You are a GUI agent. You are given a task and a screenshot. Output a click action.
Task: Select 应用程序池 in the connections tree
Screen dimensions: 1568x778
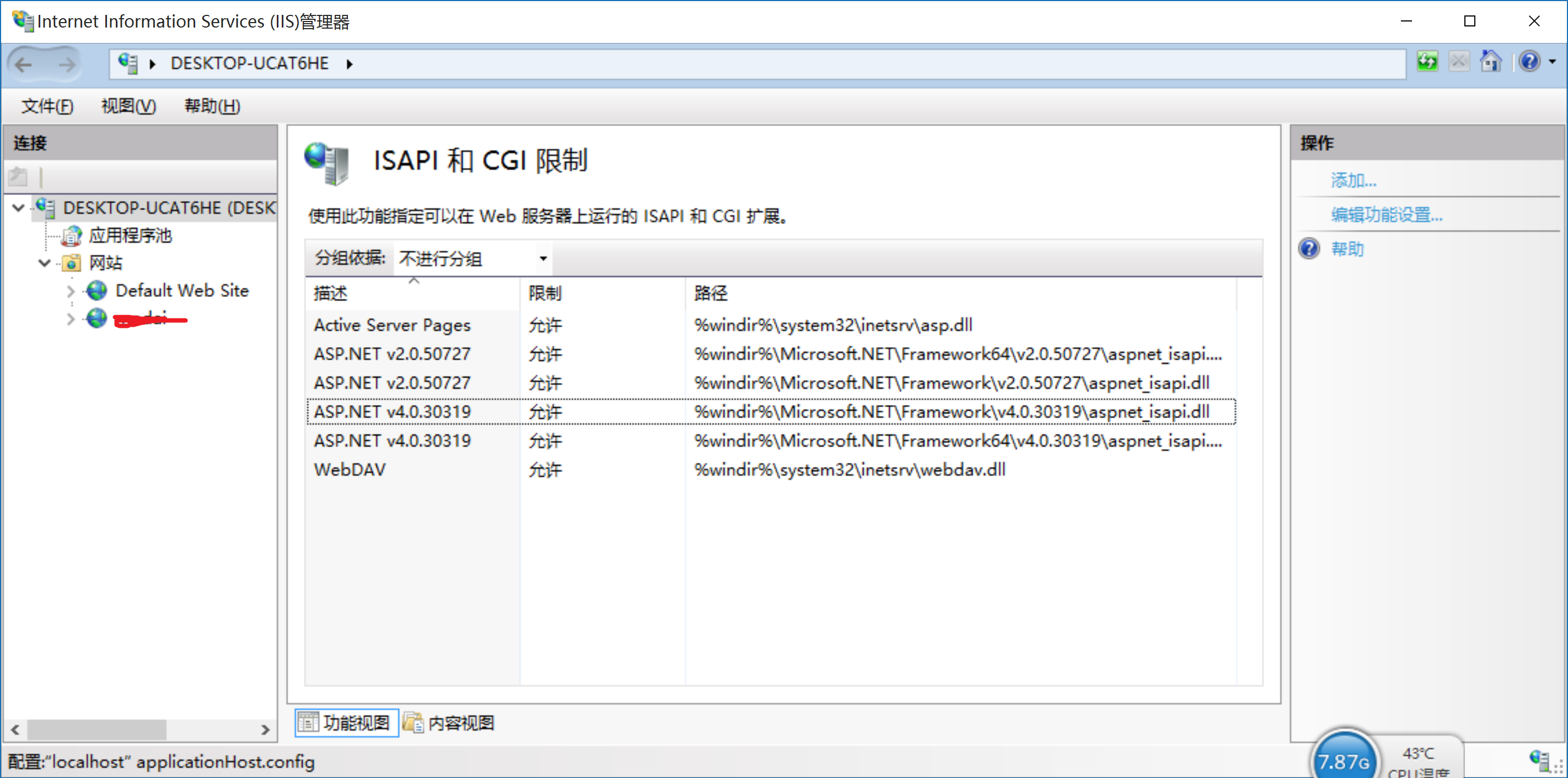[x=130, y=235]
